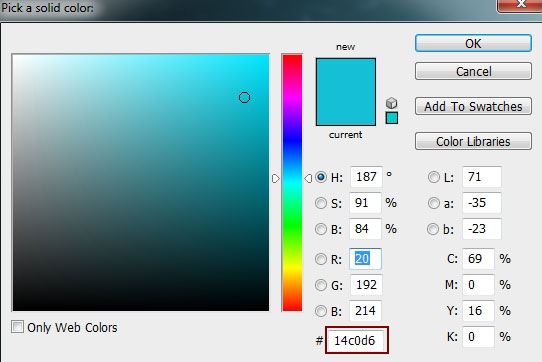Select the L lightness radio button
Screen dimensions: 542x362
[x=433, y=177]
